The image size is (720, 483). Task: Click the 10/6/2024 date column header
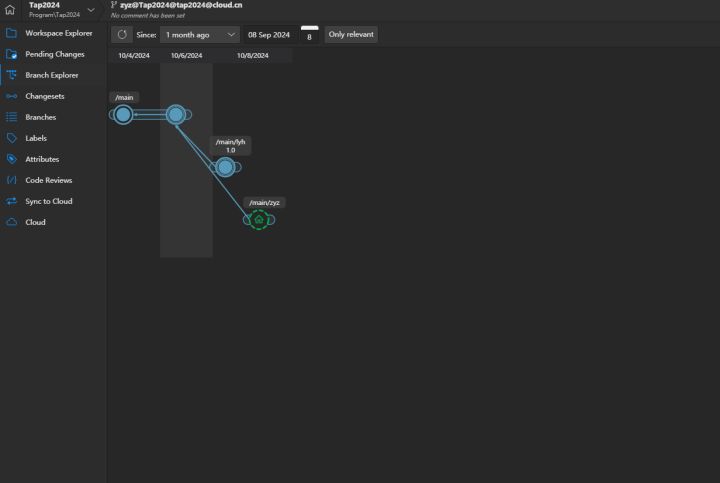pyautogui.click(x=186, y=56)
